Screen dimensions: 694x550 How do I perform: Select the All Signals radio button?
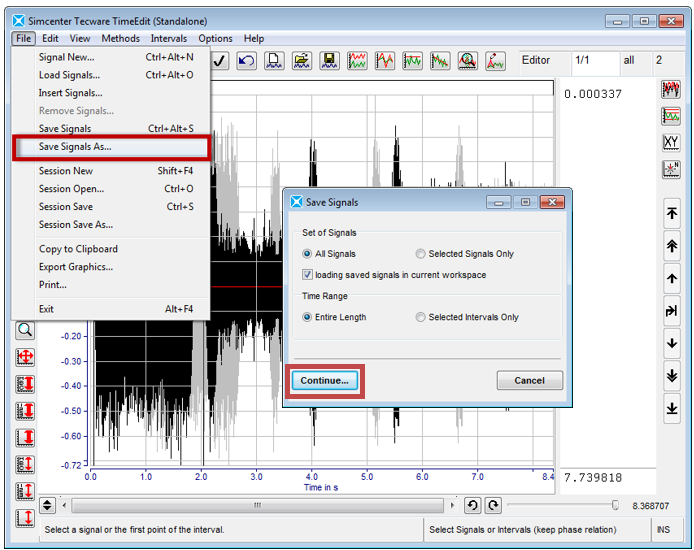[x=307, y=254]
